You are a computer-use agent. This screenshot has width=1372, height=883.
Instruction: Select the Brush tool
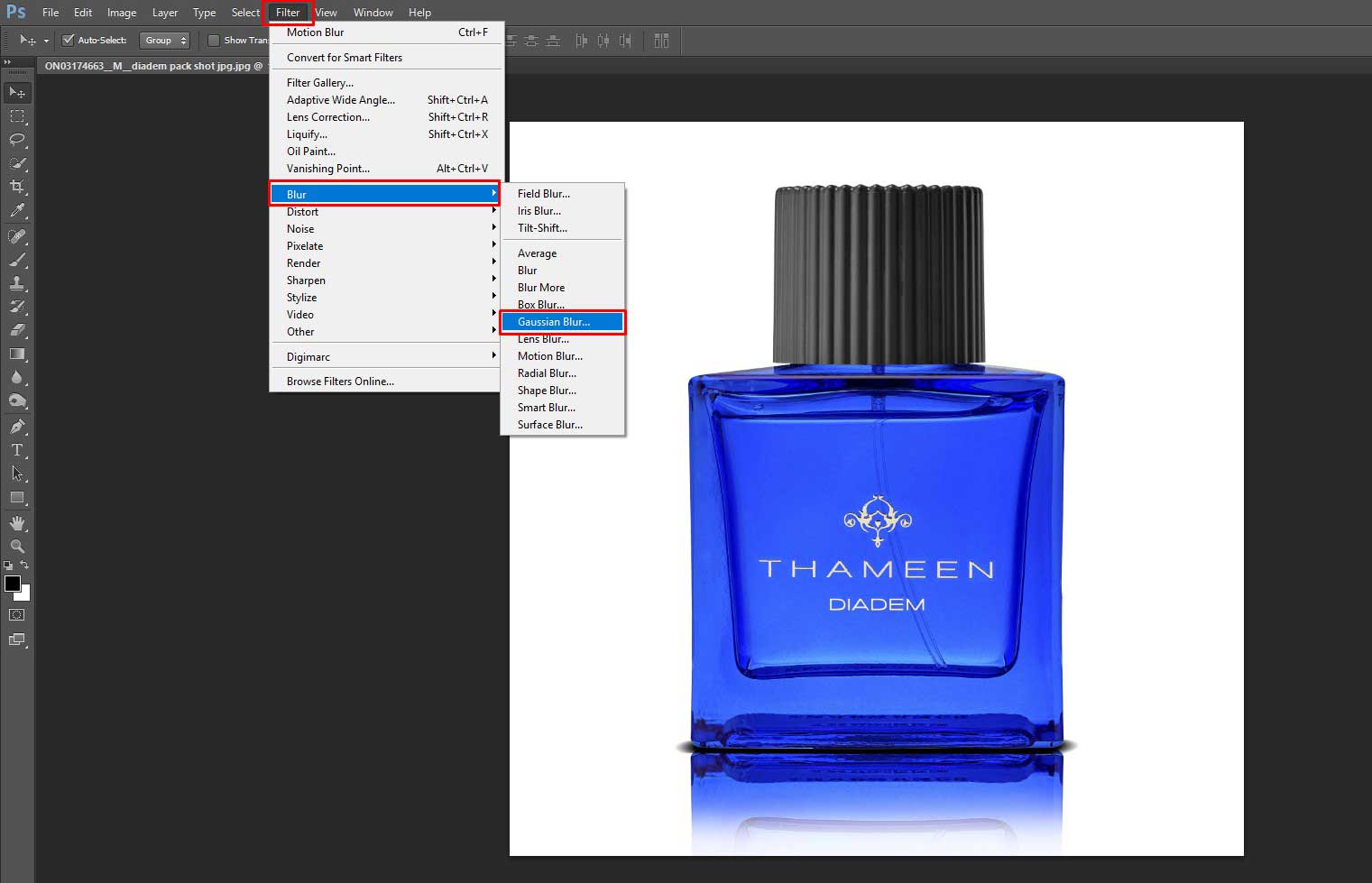click(17, 260)
